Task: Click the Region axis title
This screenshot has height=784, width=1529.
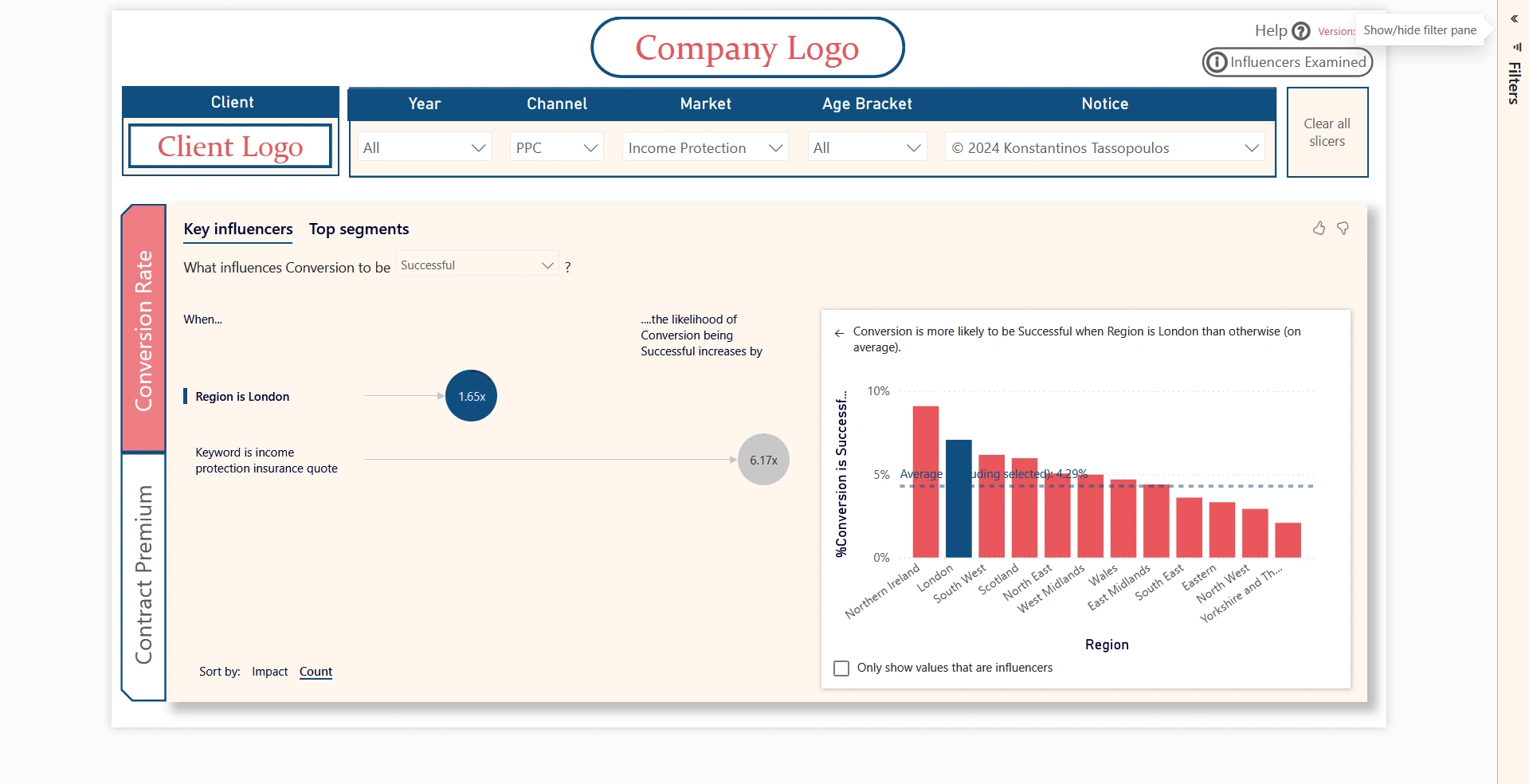Action: [x=1107, y=645]
